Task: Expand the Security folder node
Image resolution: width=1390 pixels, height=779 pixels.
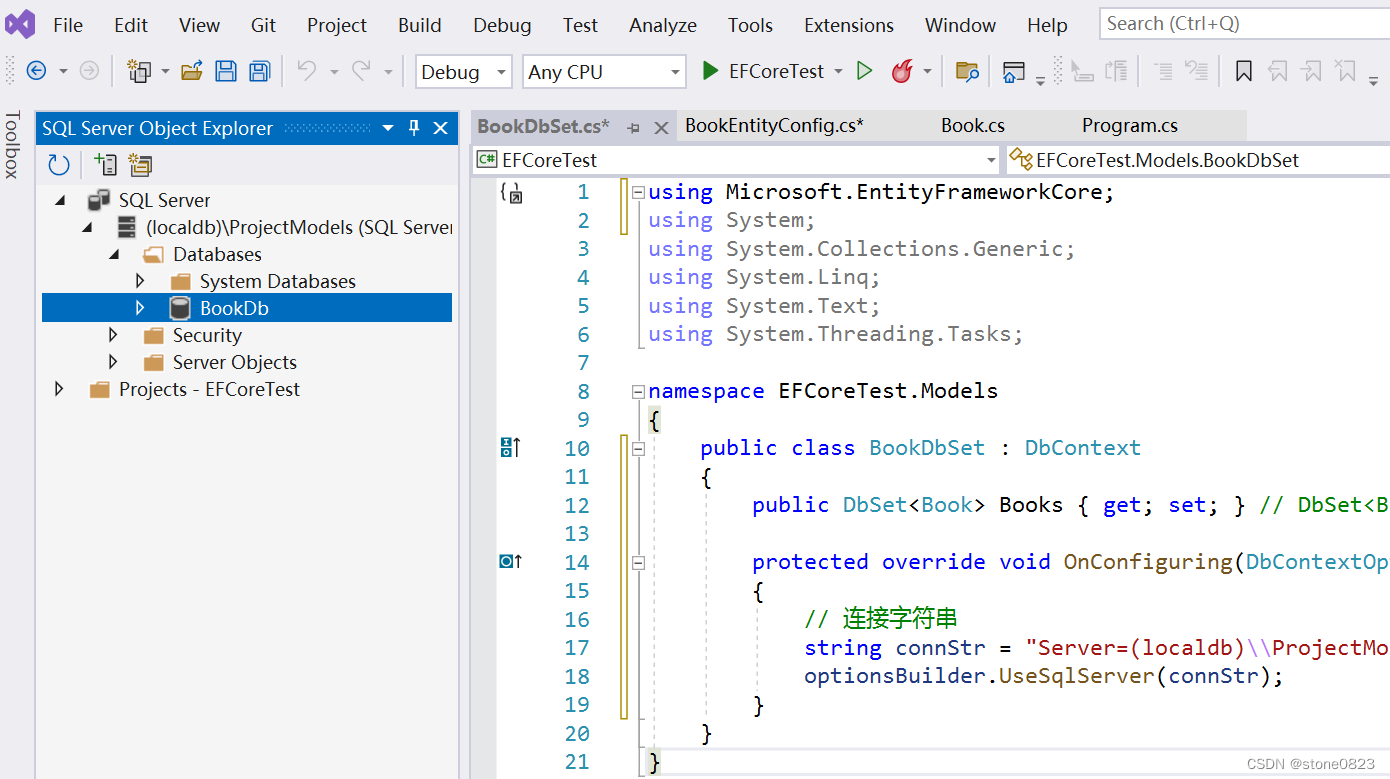Action: pyautogui.click(x=113, y=335)
